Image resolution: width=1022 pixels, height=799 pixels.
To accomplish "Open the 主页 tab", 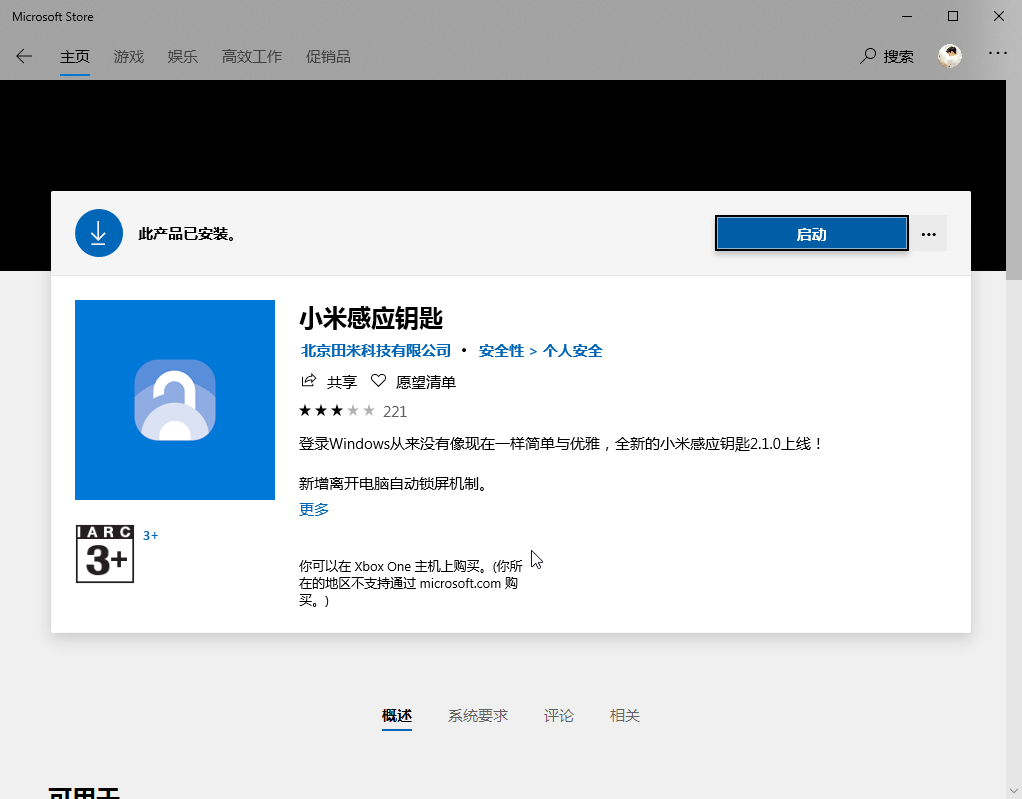I will [75, 57].
